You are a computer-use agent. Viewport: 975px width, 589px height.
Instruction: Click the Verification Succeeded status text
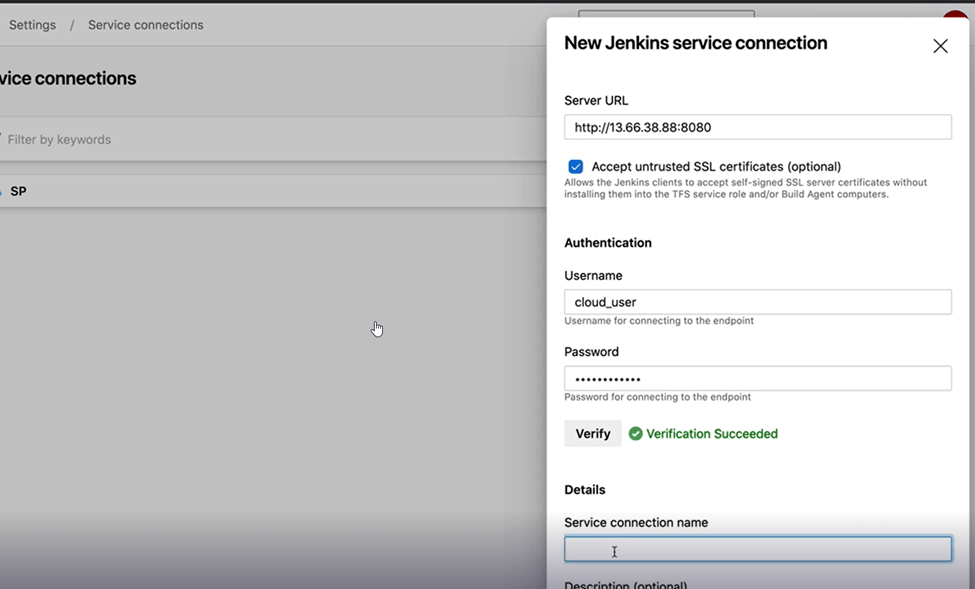tap(711, 434)
